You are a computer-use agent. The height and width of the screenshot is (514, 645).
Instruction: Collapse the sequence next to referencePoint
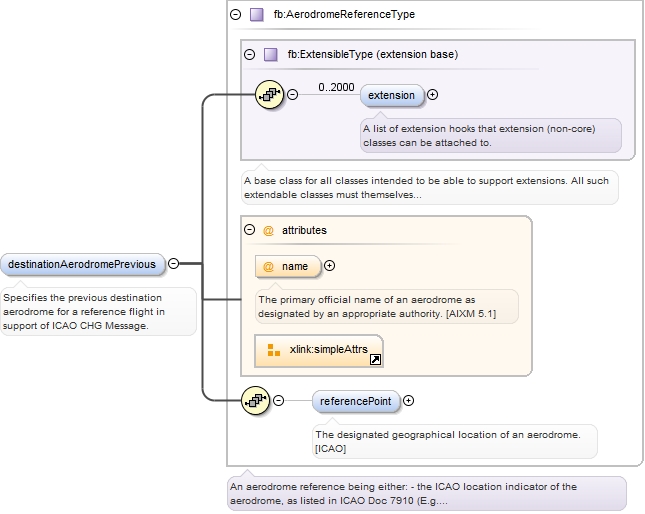point(279,401)
